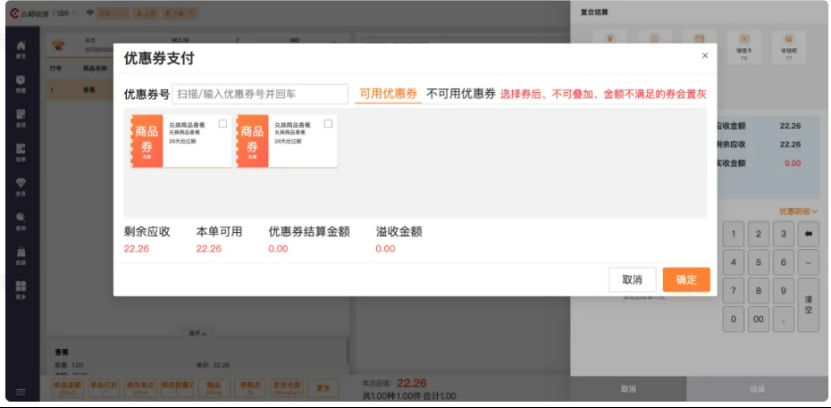Switch to the 可用优惠券 tab
The image size is (831, 408).
coord(388,94)
